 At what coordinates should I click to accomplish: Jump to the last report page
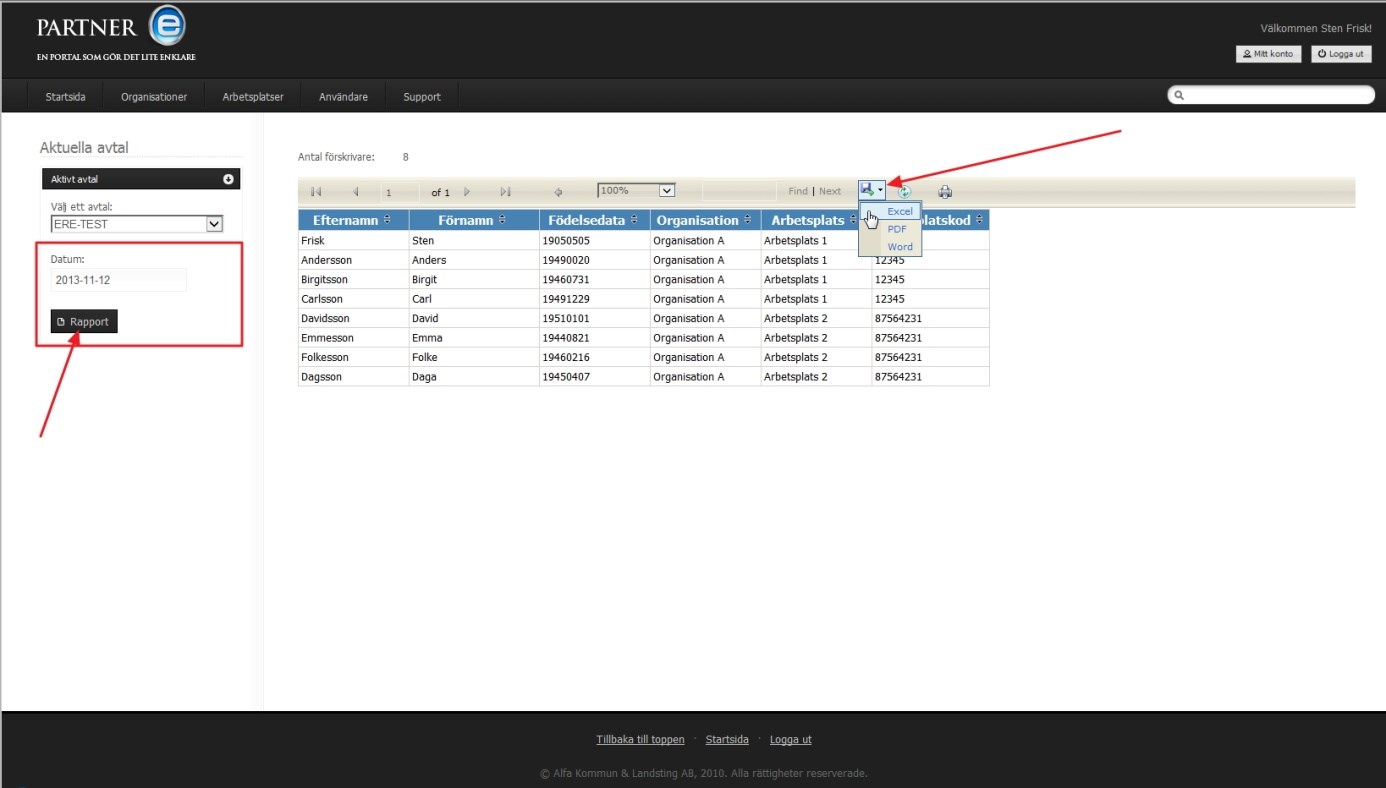coord(505,192)
